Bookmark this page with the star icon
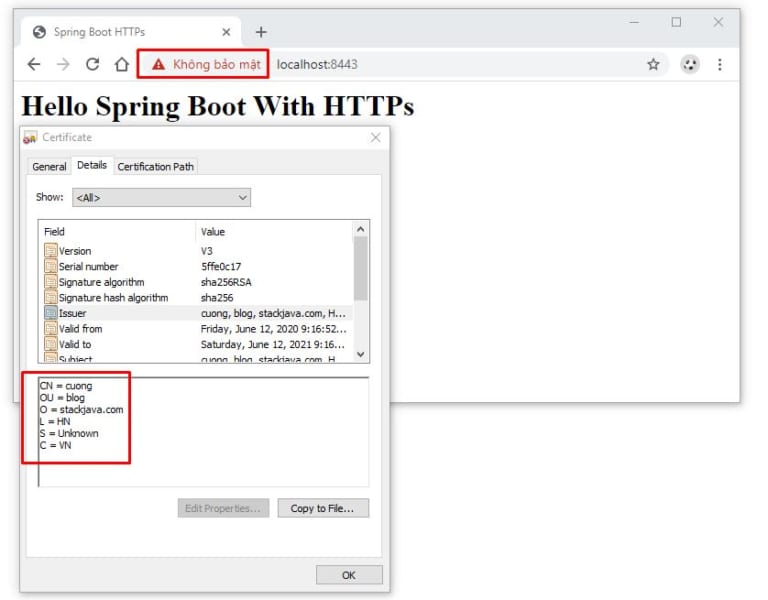Image resolution: width=768 pixels, height=600 pixels. 653,64
